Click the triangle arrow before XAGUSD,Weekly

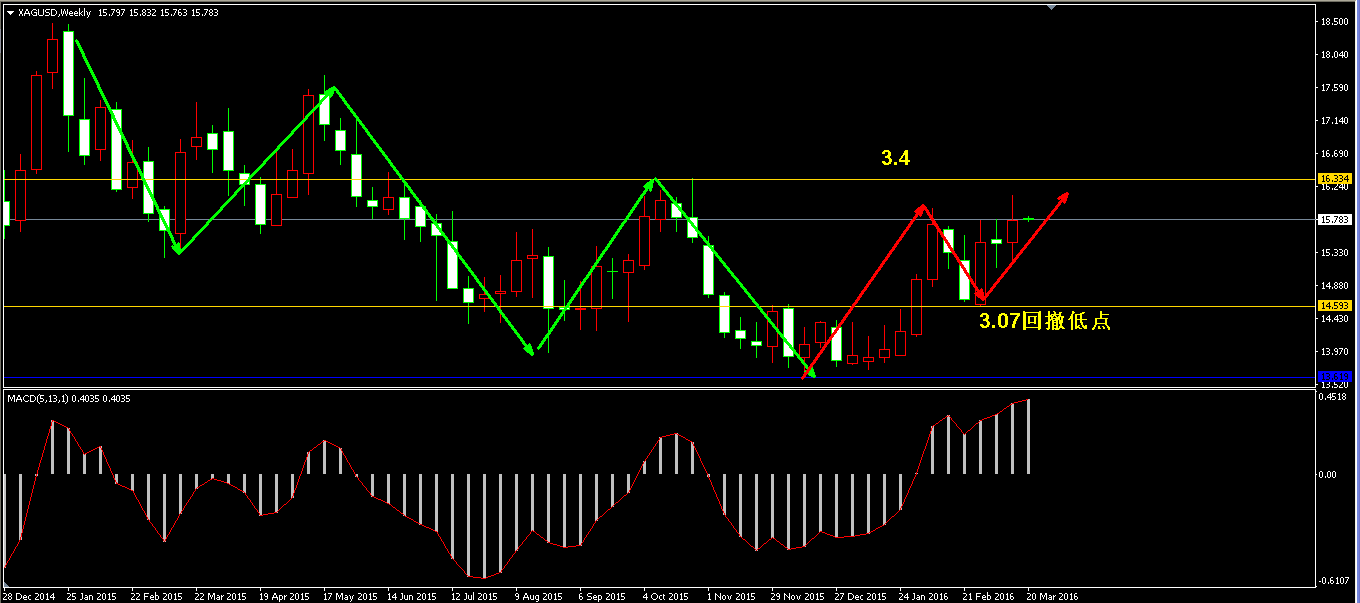coord(10,13)
